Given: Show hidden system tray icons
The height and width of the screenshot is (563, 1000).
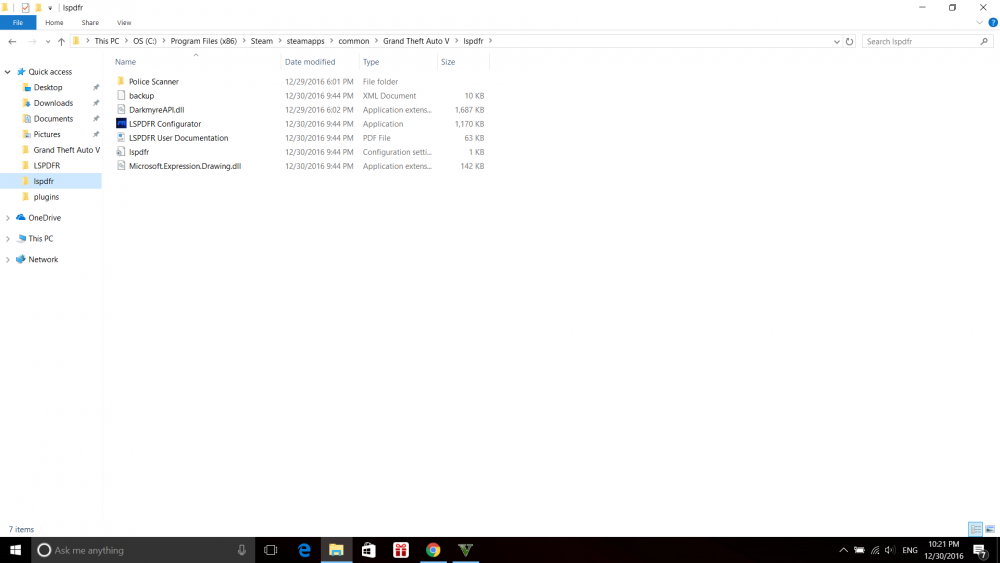Looking at the screenshot, I should click(843, 550).
